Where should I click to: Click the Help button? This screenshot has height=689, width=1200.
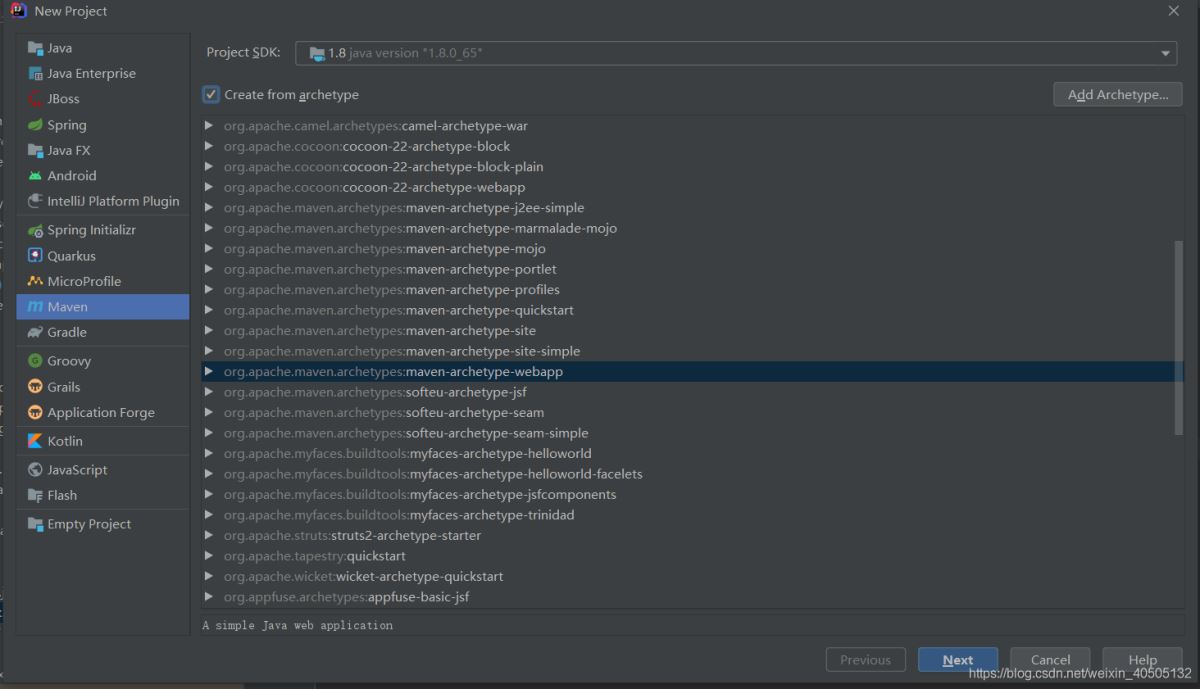[x=1142, y=660]
